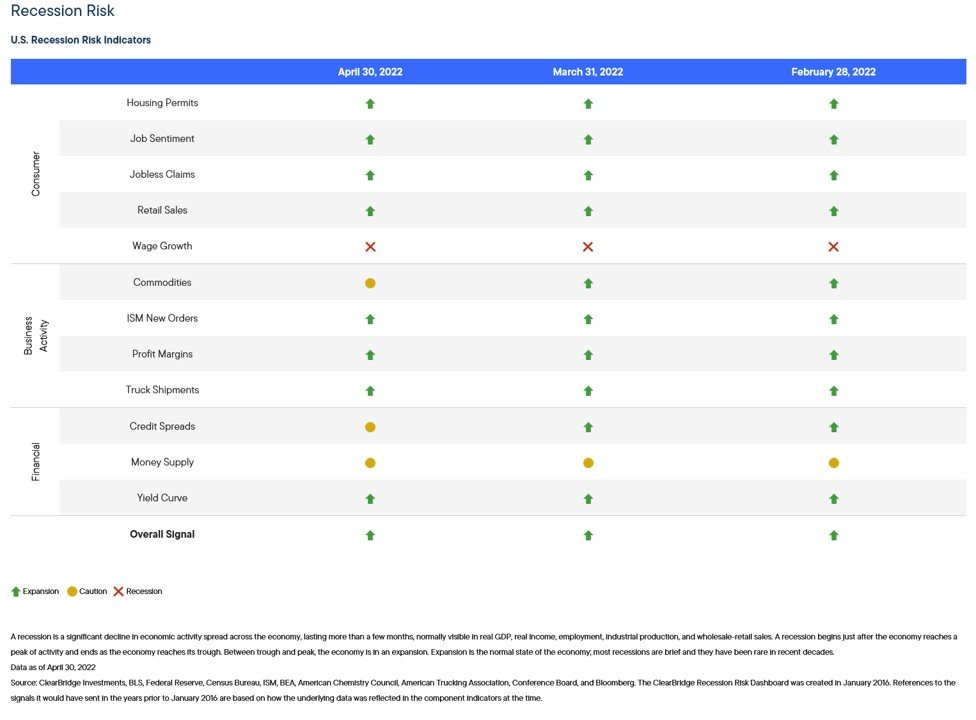Click the Consumer category label

click(x=36, y=173)
